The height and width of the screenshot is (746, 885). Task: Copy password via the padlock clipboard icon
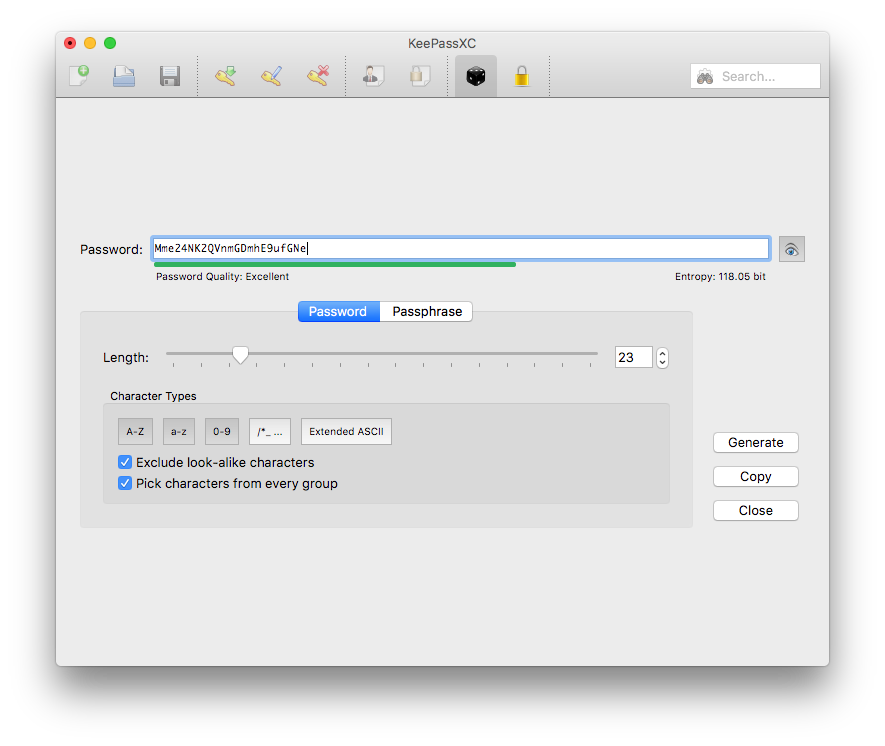click(x=419, y=76)
